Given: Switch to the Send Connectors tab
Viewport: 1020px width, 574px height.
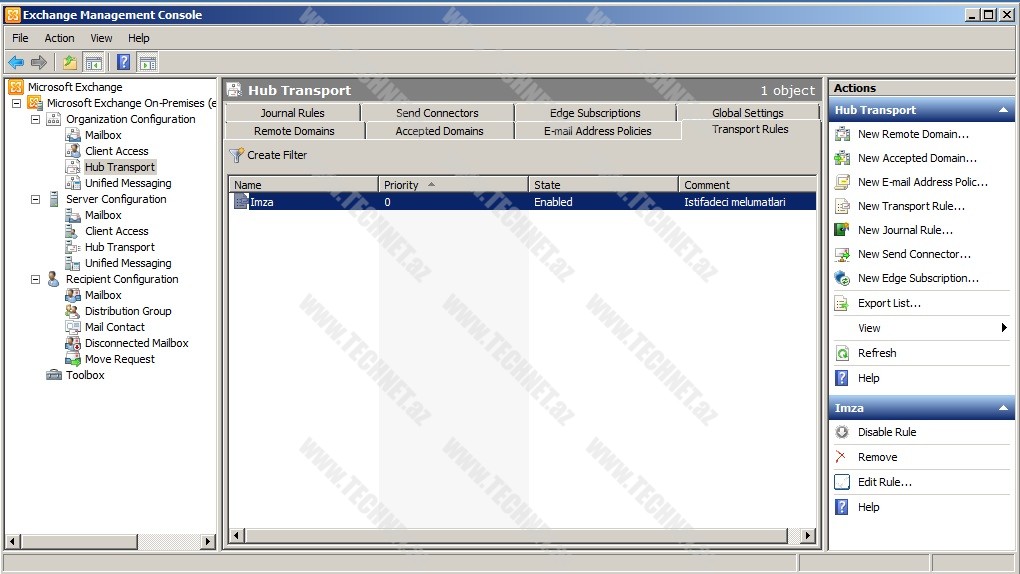Looking at the screenshot, I should (x=437, y=113).
